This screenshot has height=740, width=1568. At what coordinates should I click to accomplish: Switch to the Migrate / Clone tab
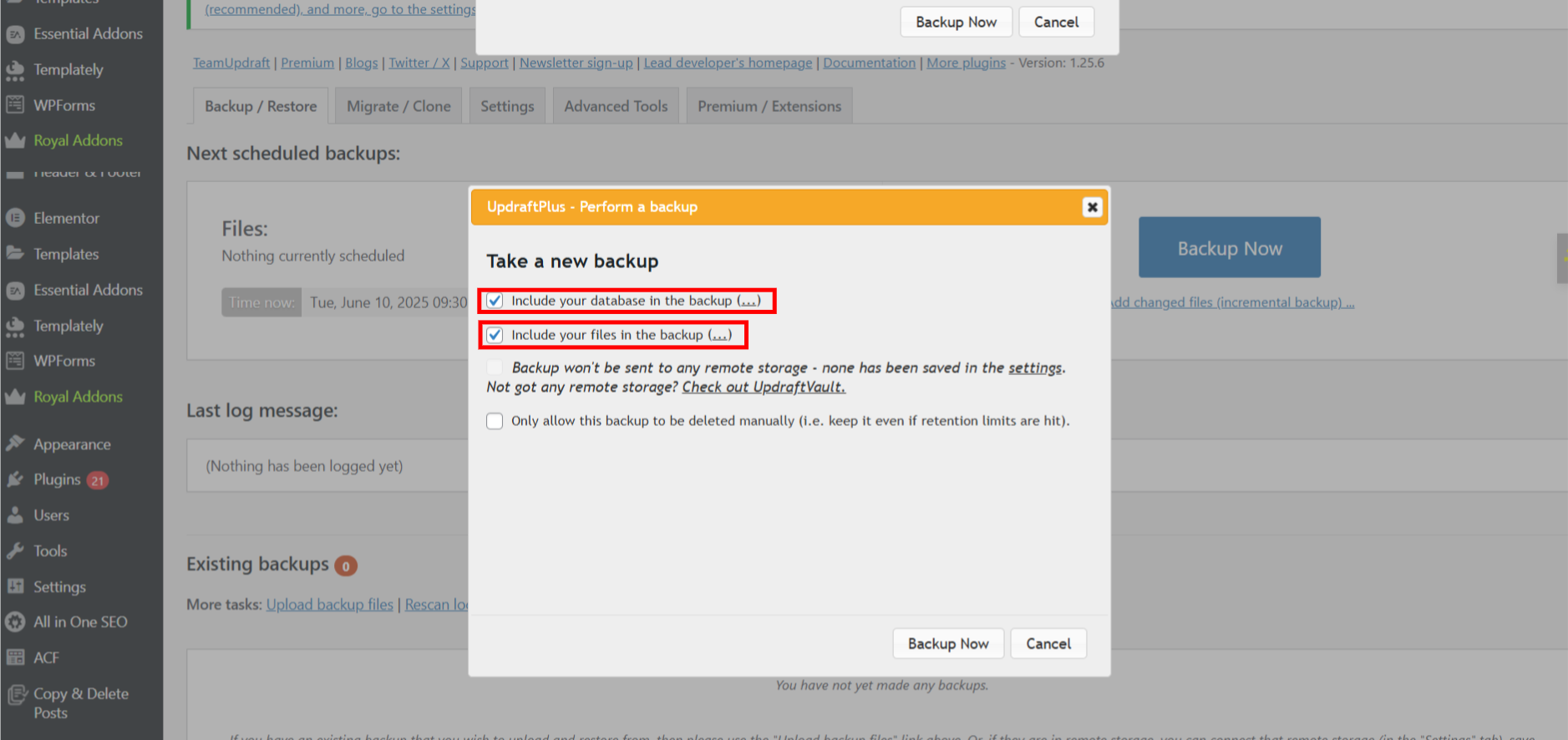[x=398, y=106]
